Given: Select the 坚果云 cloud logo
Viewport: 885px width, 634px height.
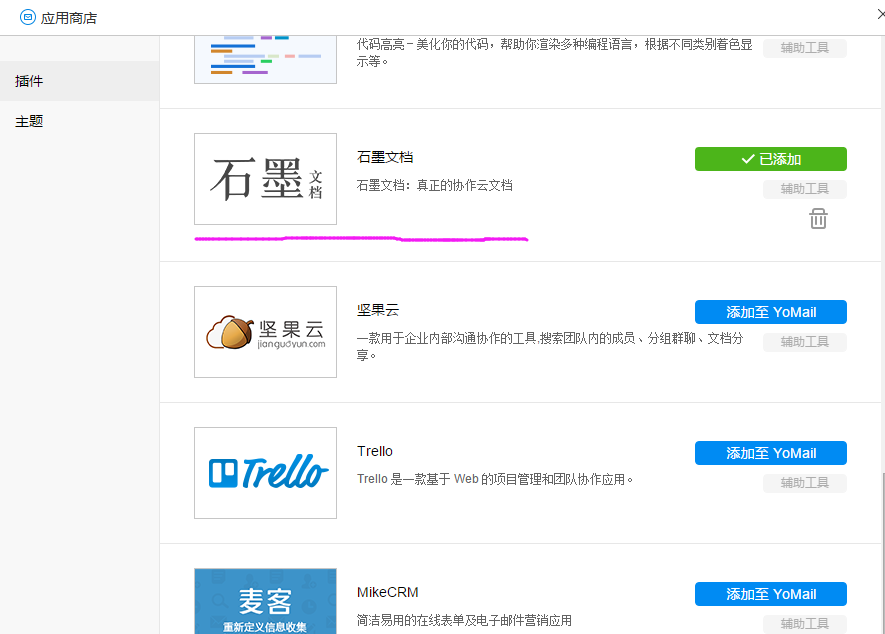Looking at the screenshot, I should (x=264, y=331).
